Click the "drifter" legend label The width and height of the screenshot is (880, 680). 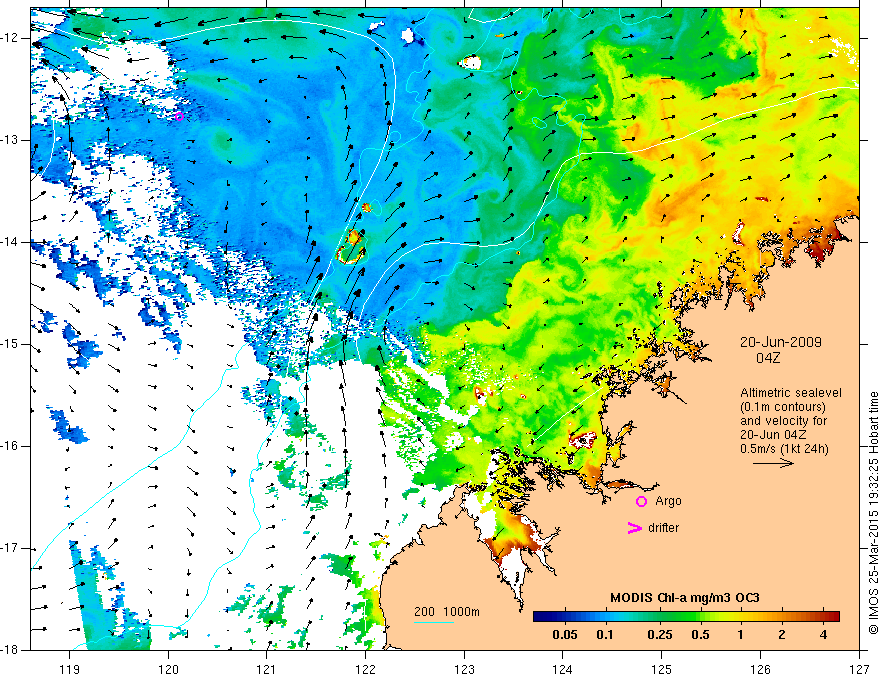pos(663,528)
